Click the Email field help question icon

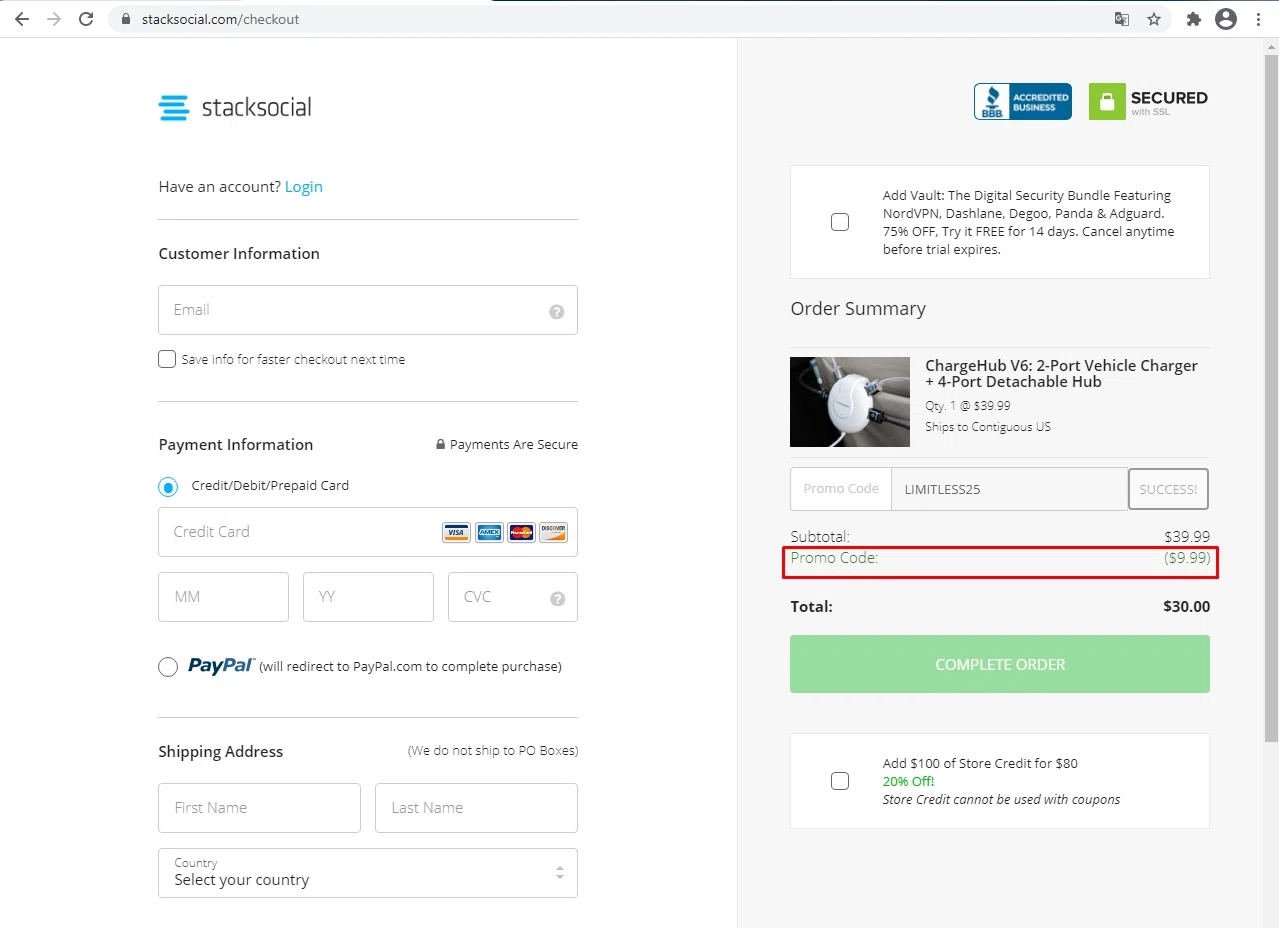tap(557, 312)
